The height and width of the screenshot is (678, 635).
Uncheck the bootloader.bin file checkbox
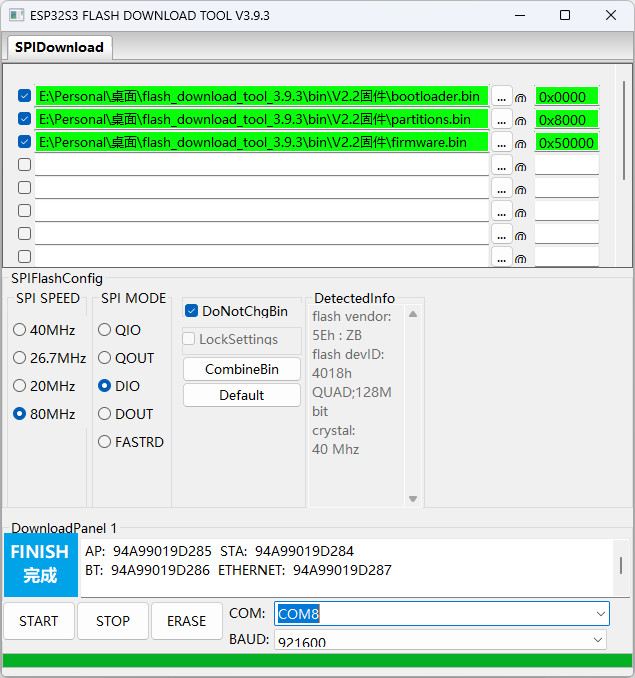24,96
